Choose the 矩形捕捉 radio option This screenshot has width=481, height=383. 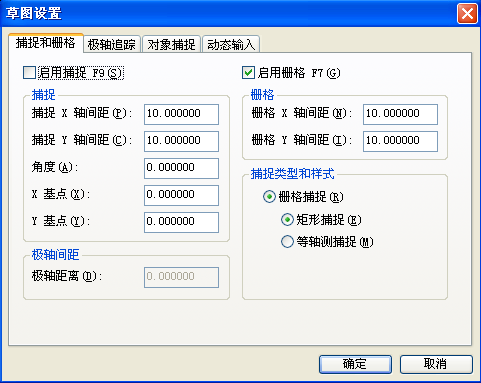point(287,220)
